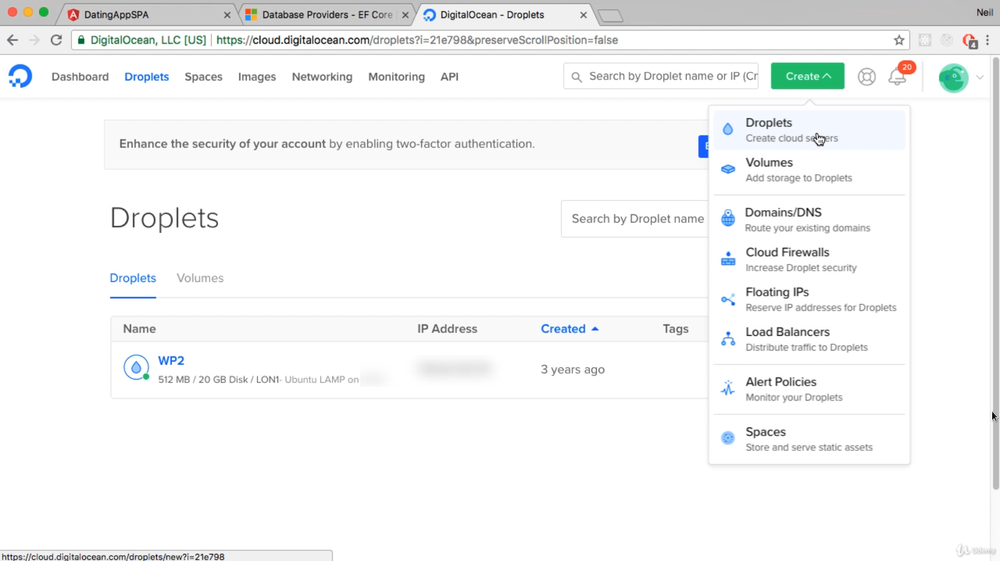The image size is (1000, 561).
Task: Click the Droplets water drop menu icon
Action: tap(728, 129)
